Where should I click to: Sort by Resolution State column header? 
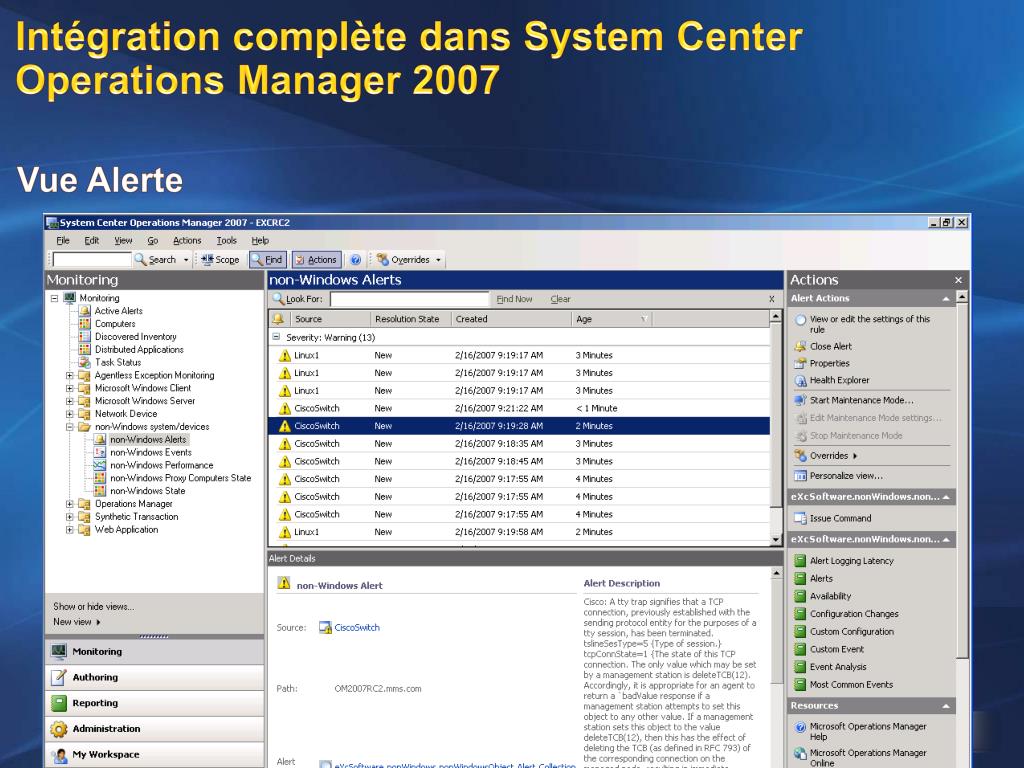coord(409,319)
